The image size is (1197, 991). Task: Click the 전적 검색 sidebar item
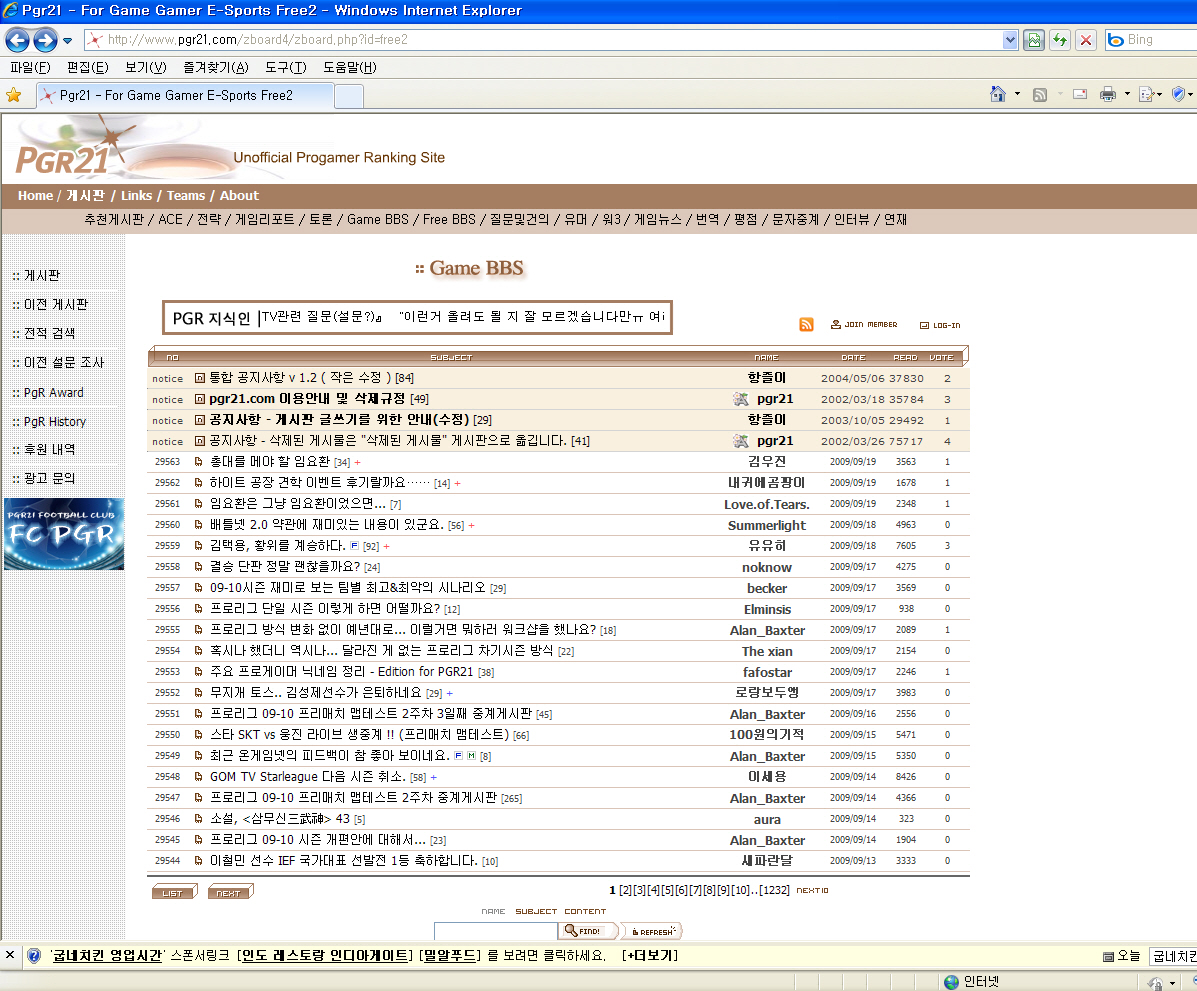click(50, 334)
